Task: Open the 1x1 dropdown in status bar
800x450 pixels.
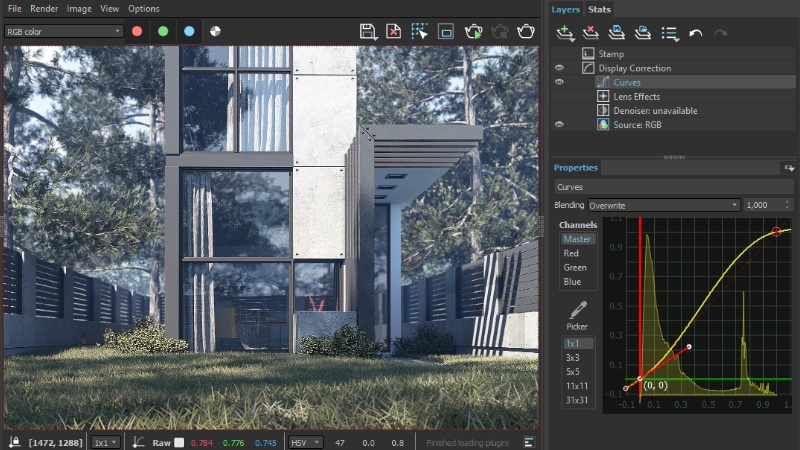Action: coord(106,442)
